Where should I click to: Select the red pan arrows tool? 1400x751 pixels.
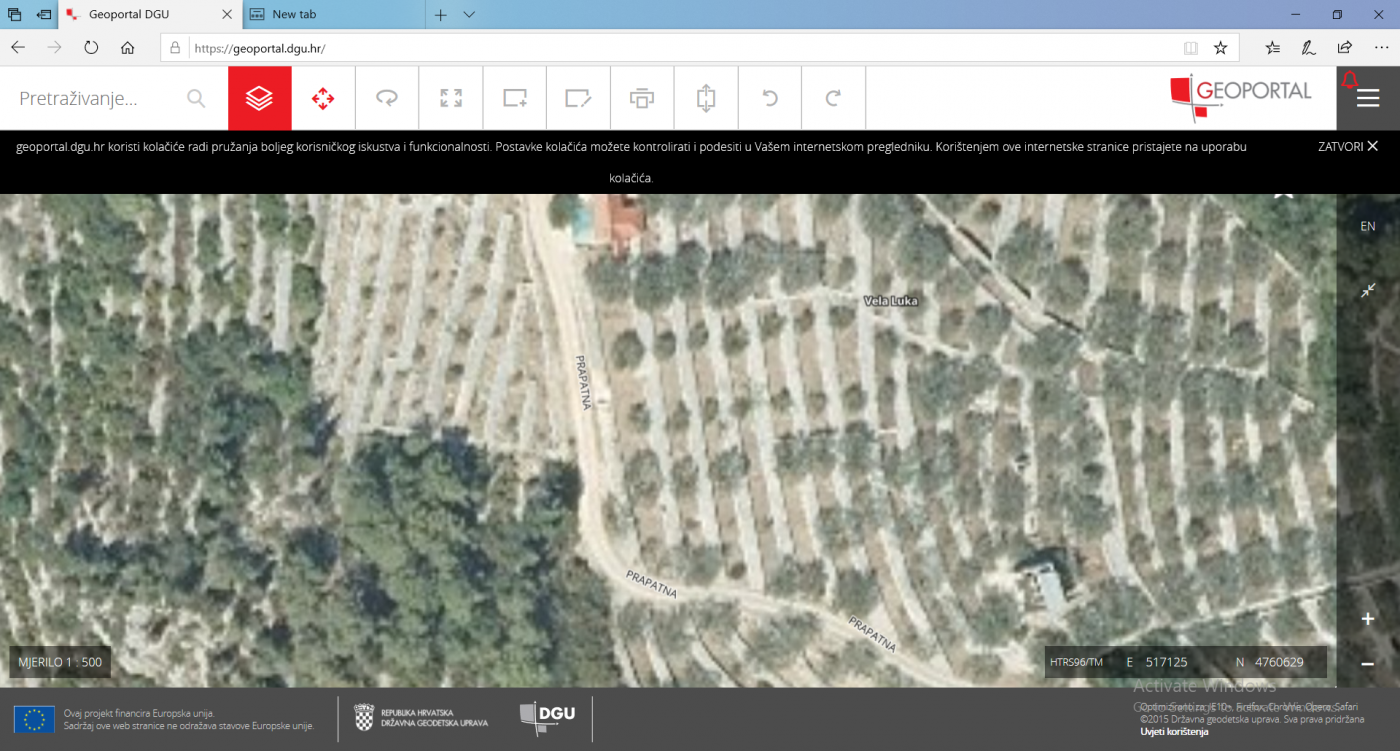[323, 98]
